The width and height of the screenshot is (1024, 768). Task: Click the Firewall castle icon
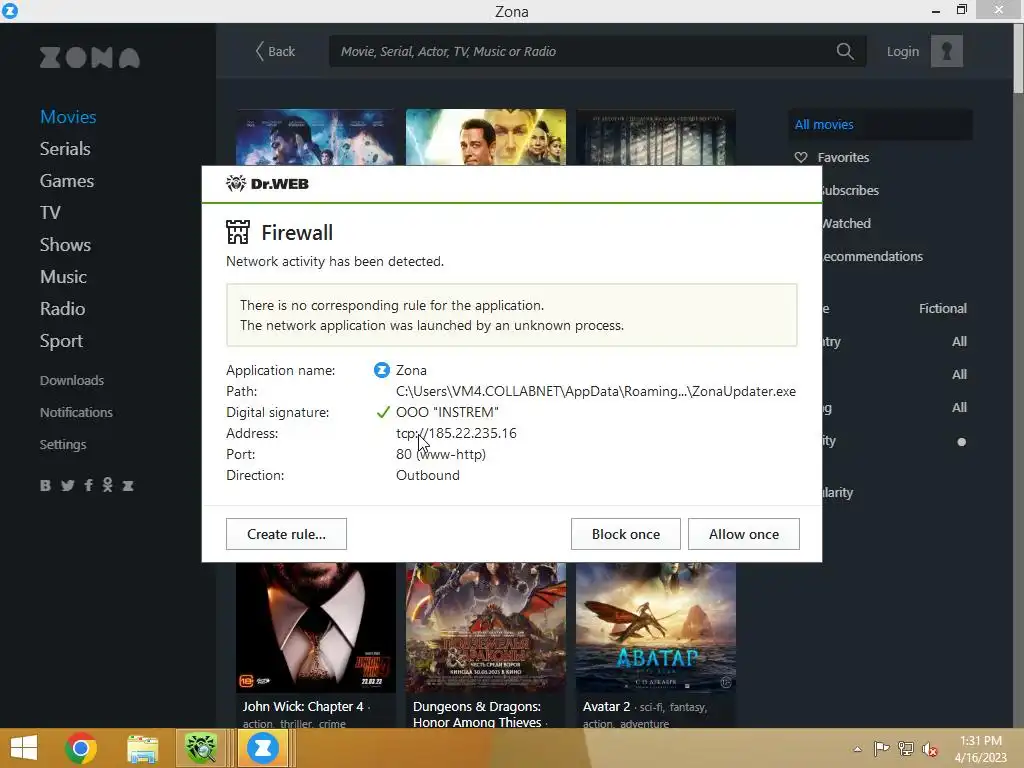click(x=238, y=232)
